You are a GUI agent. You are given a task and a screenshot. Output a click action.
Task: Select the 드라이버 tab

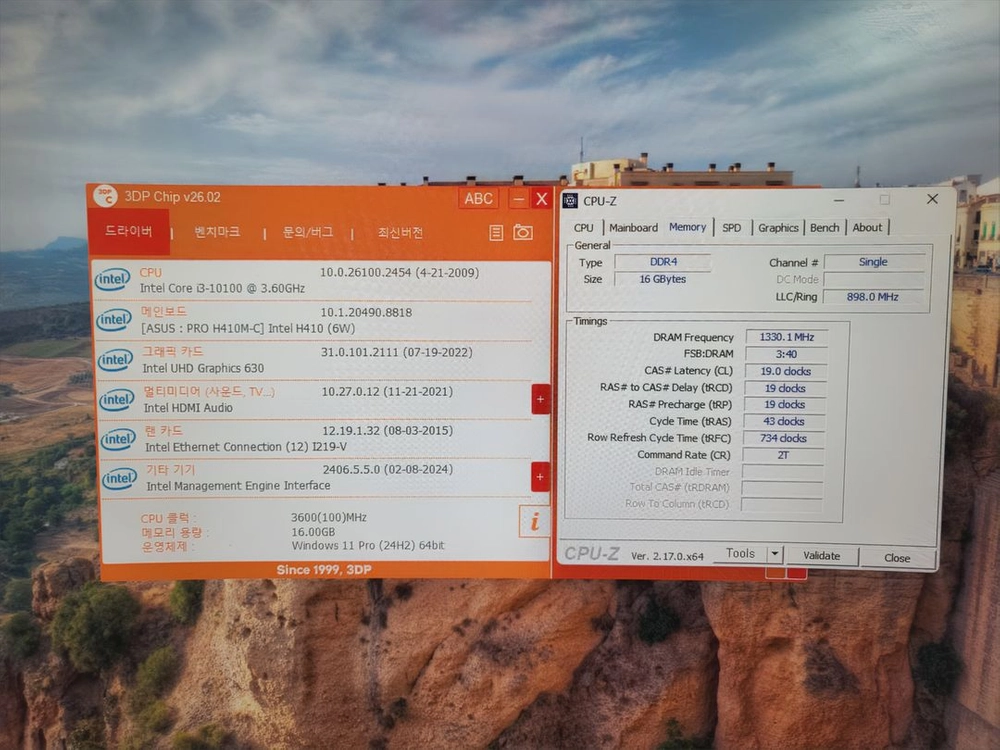tap(129, 231)
